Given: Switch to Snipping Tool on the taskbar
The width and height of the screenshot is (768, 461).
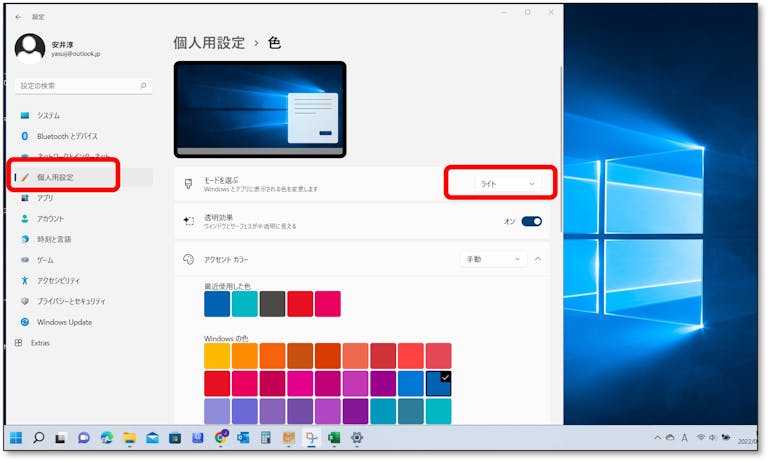Looking at the screenshot, I should click(x=312, y=438).
